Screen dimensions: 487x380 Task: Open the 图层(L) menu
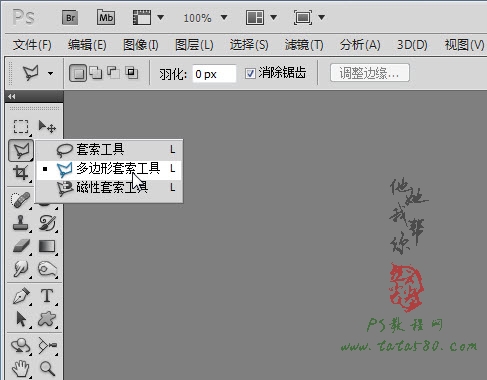pyautogui.click(x=194, y=44)
